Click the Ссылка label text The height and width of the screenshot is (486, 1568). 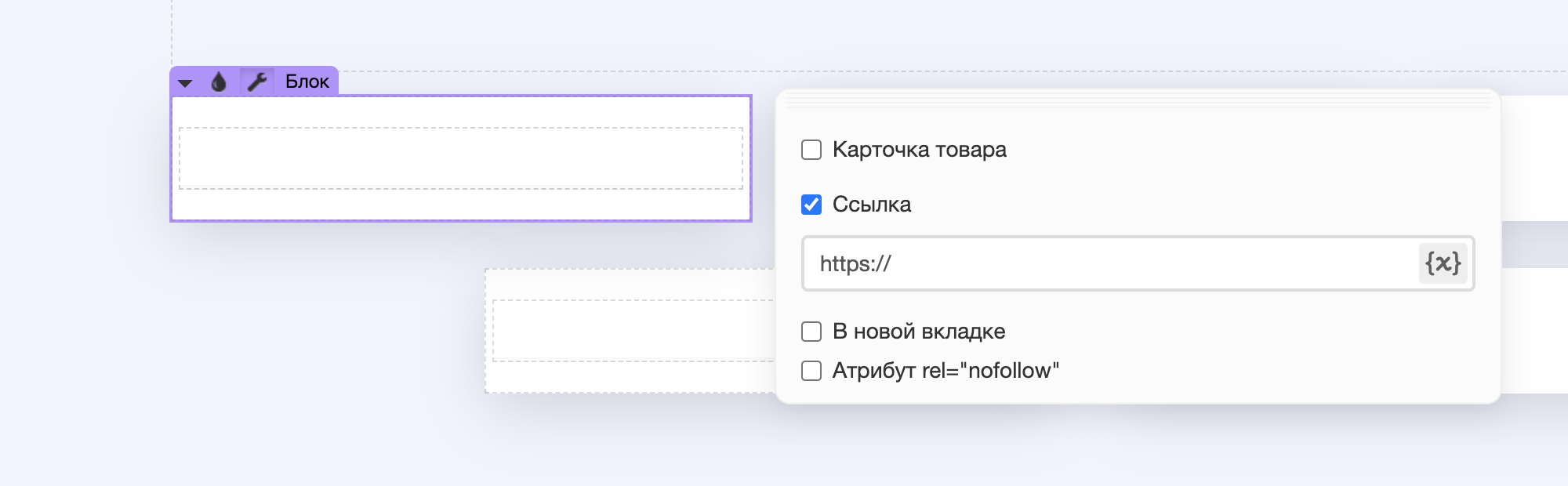click(x=871, y=205)
